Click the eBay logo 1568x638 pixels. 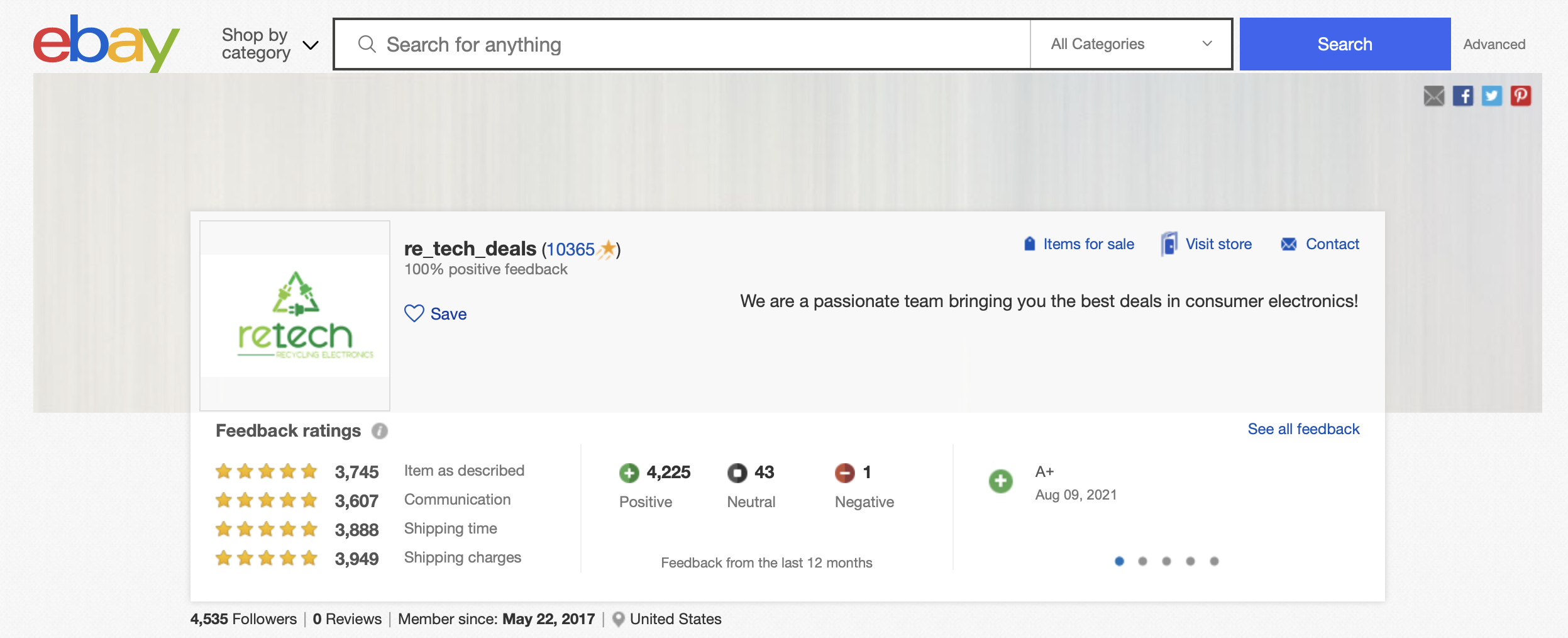[x=106, y=43]
